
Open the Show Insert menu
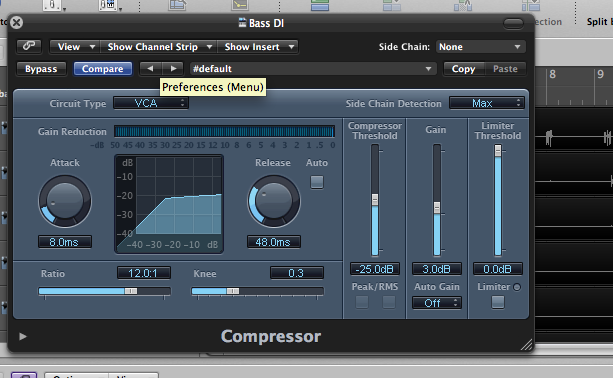tap(258, 47)
